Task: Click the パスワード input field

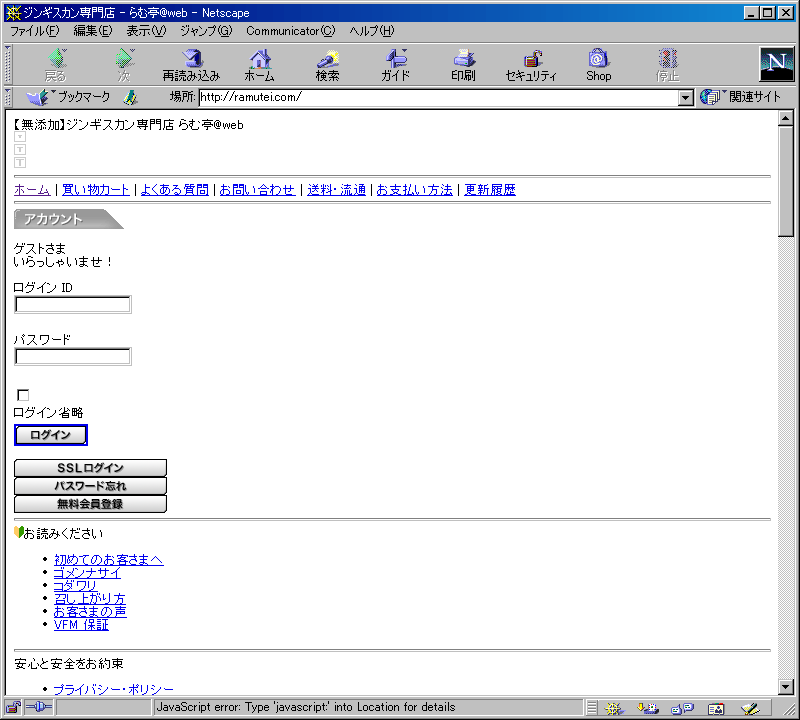Action: click(73, 356)
